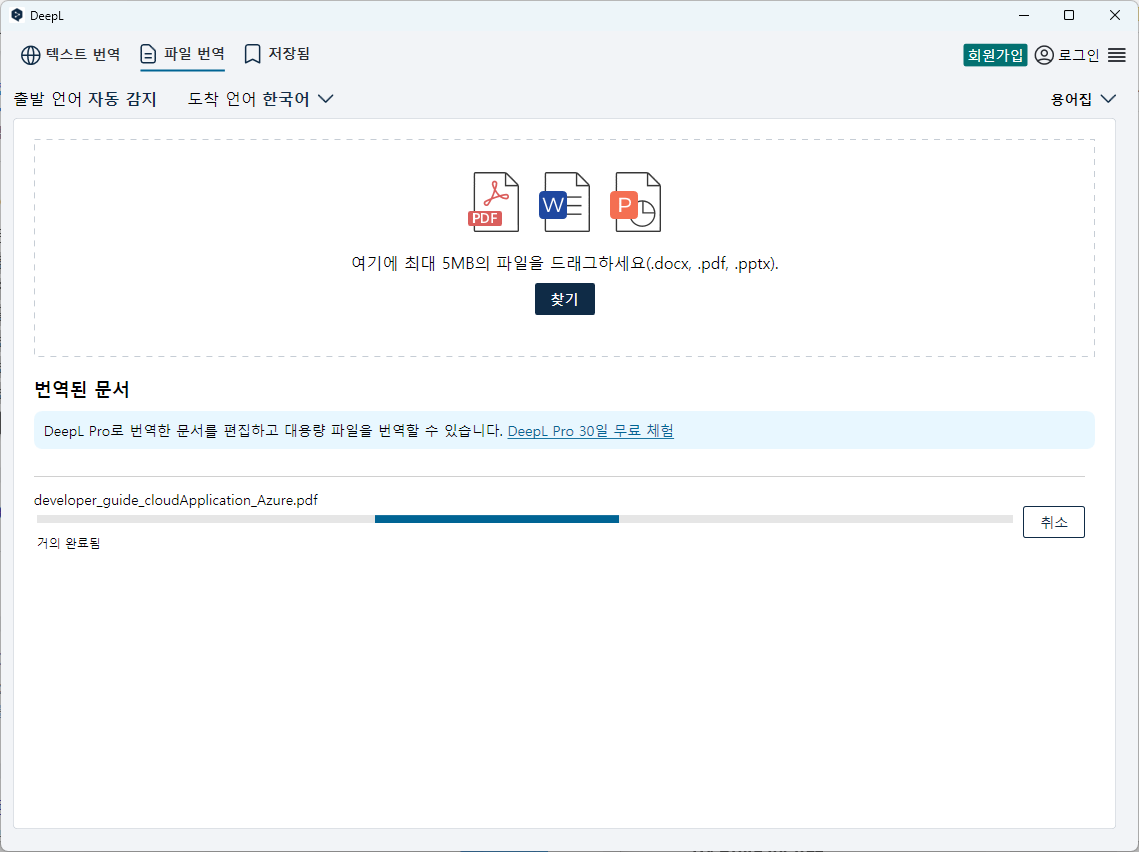Expand the 도착 언어 한국어 dropdown
This screenshot has height=852, width=1139.
coord(260,99)
